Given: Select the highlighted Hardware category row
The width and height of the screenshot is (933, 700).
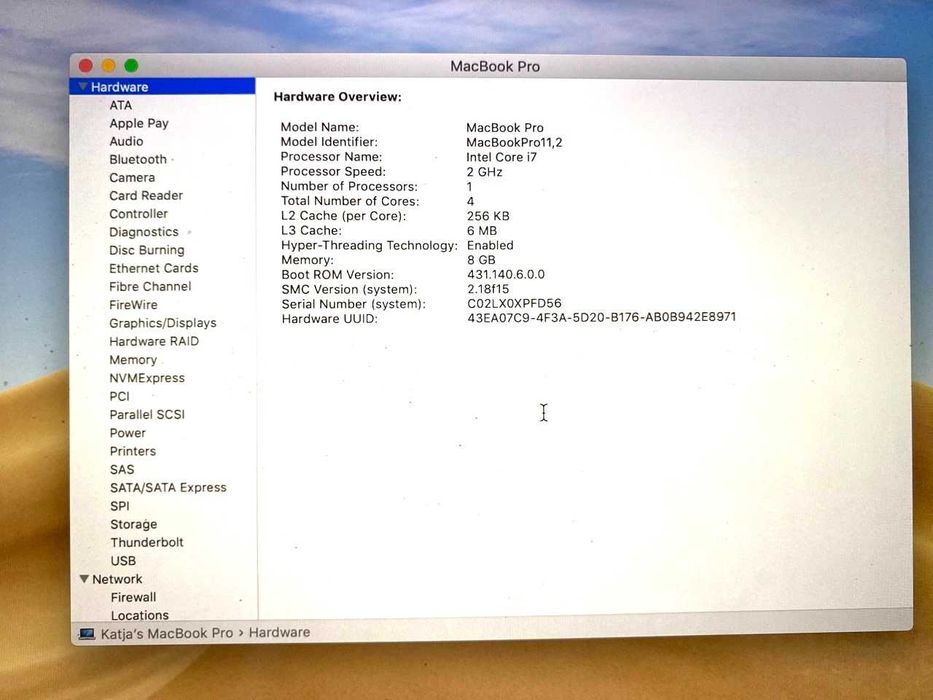Looking at the screenshot, I should click(162, 86).
